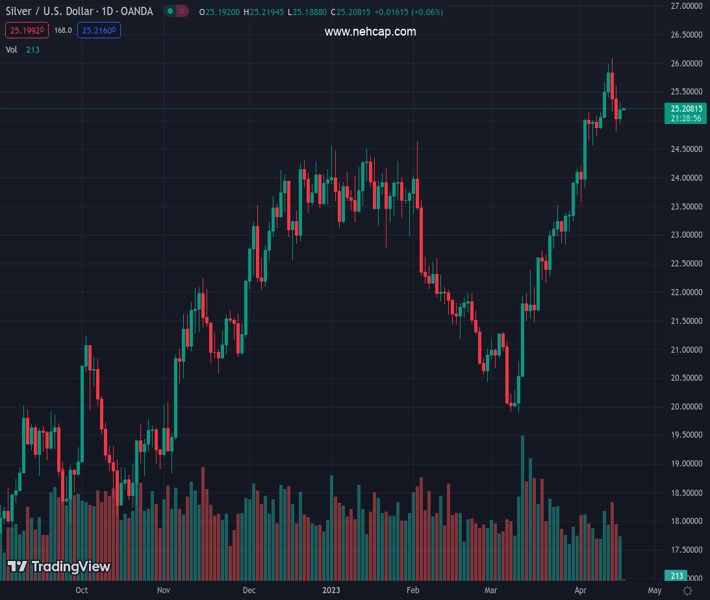Click the 20.00000 level on price scale
This screenshot has height=600, width=710.
(x=687, y=407)
